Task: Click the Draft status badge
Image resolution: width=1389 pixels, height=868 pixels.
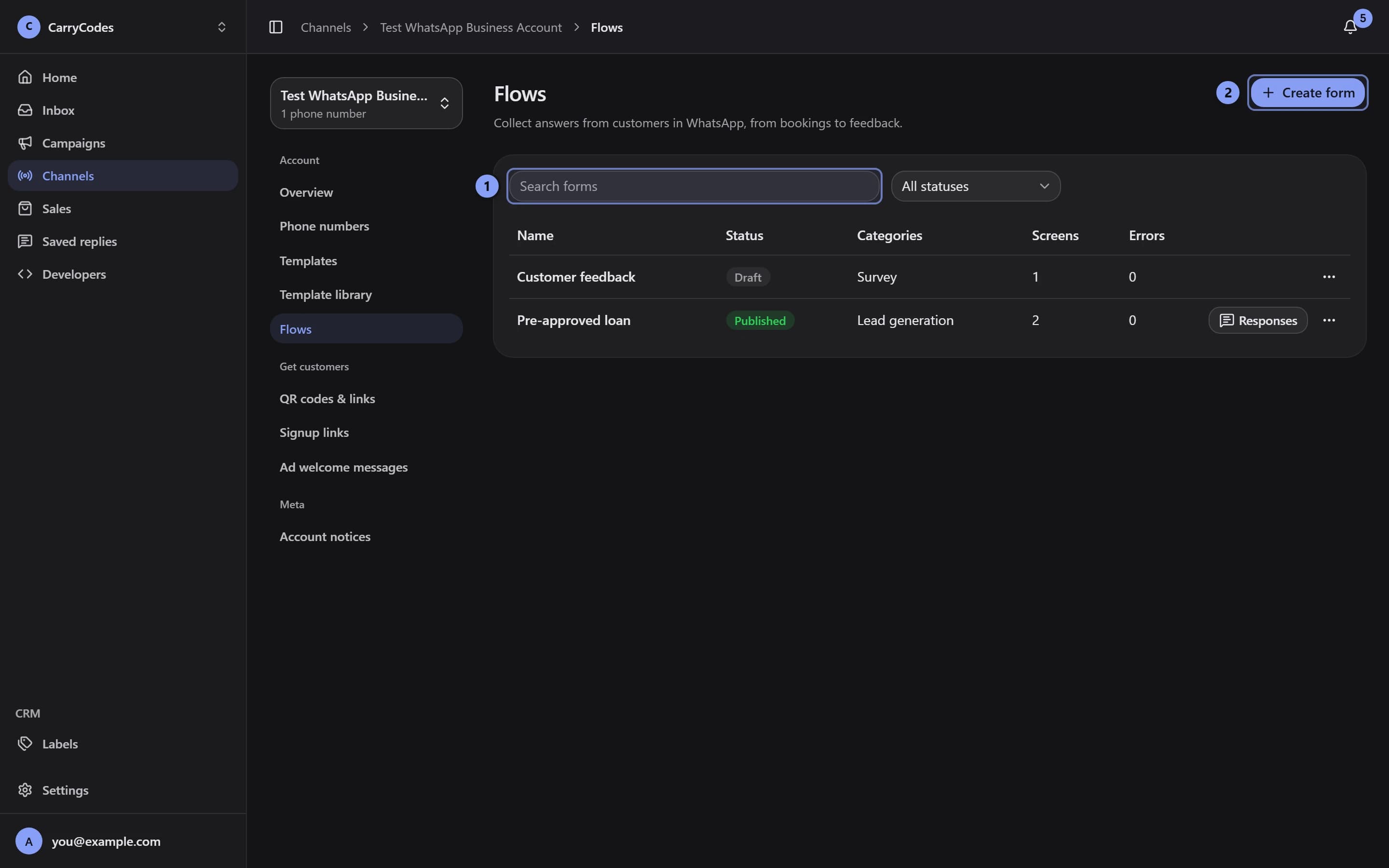Action: click(x=747, y=277)
